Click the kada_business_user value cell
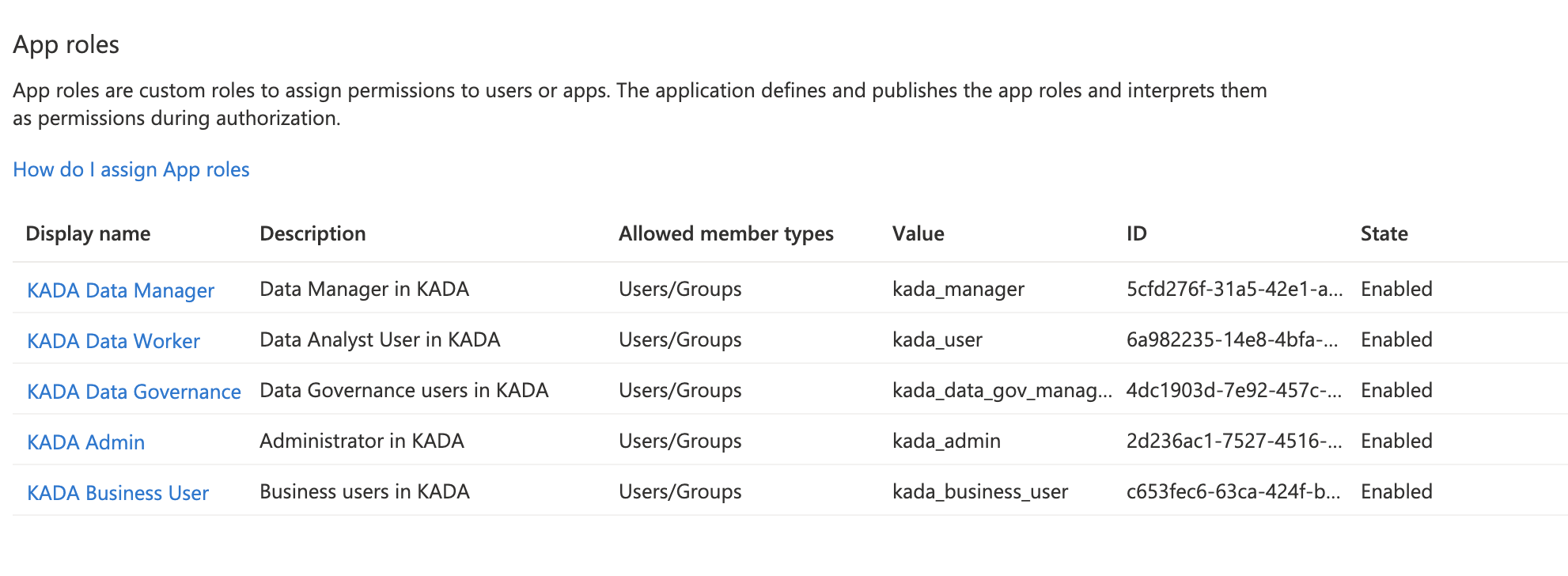The width and height of the screenshot is (1568, 576). click(x=979, y=492)
